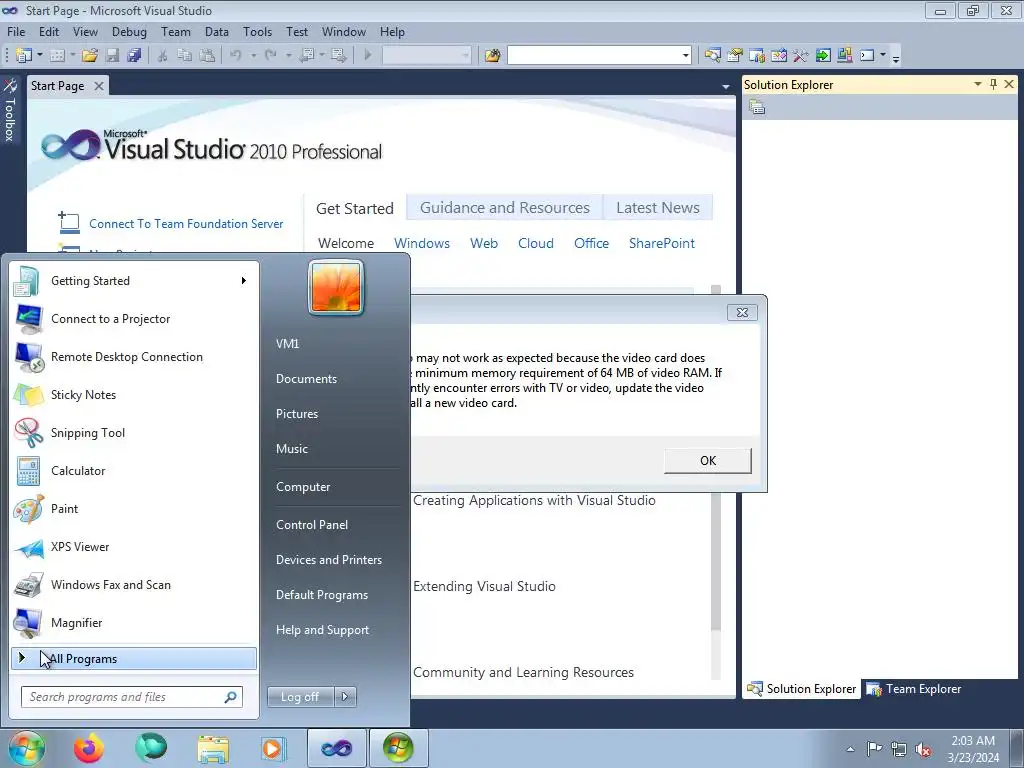Screen dimensions: 1024x768
Task: Click the Windows Start orb on the taskbar
Action: pos(27,748)
